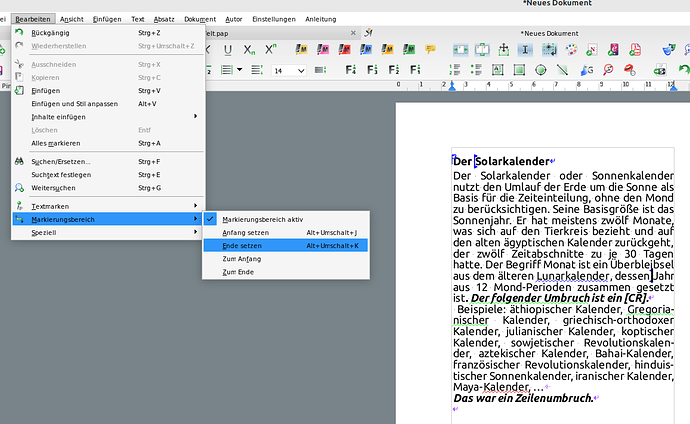Apply heading format F1
The width and height of the screenshot is (690, 424).
pyautogui.click(x=415, y=69)
